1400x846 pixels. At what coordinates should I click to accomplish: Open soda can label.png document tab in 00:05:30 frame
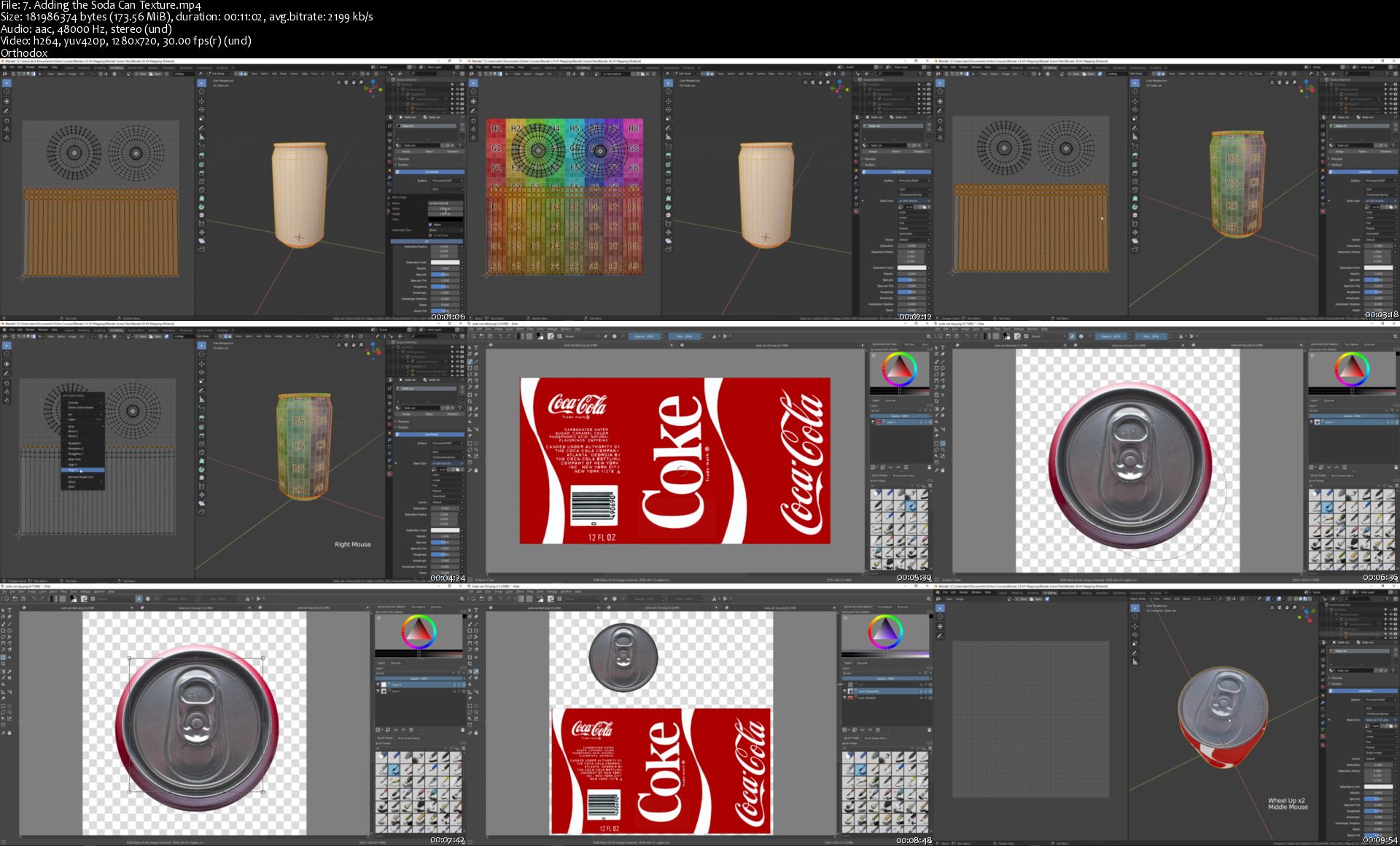click(x=580, y=345)
